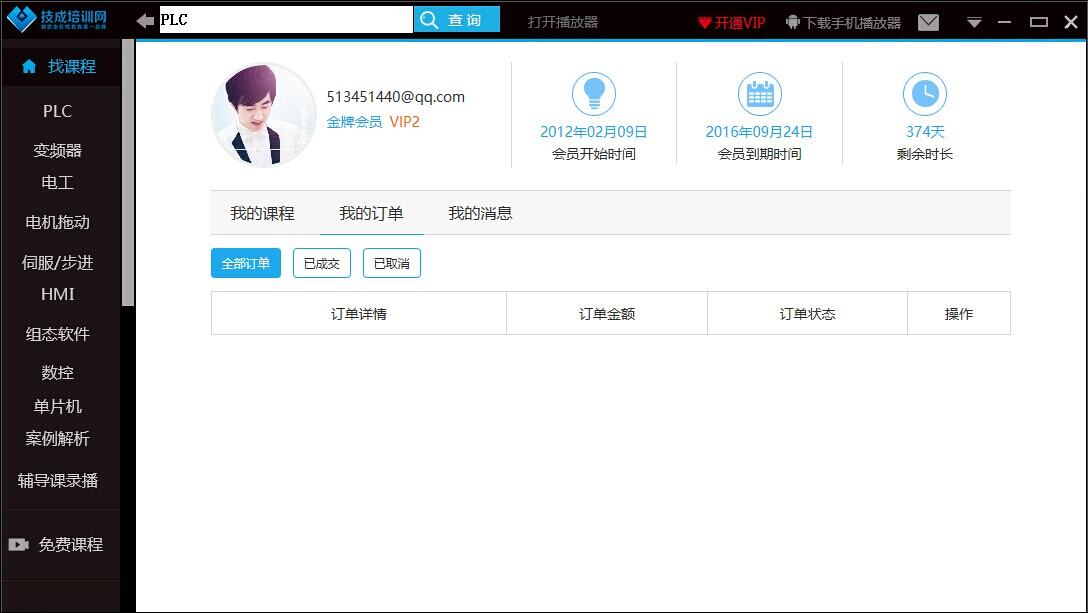Screen dimensions: 1088x613
Task: Show all orders with 全部订单 filter
Action: [x=246, y=264]
